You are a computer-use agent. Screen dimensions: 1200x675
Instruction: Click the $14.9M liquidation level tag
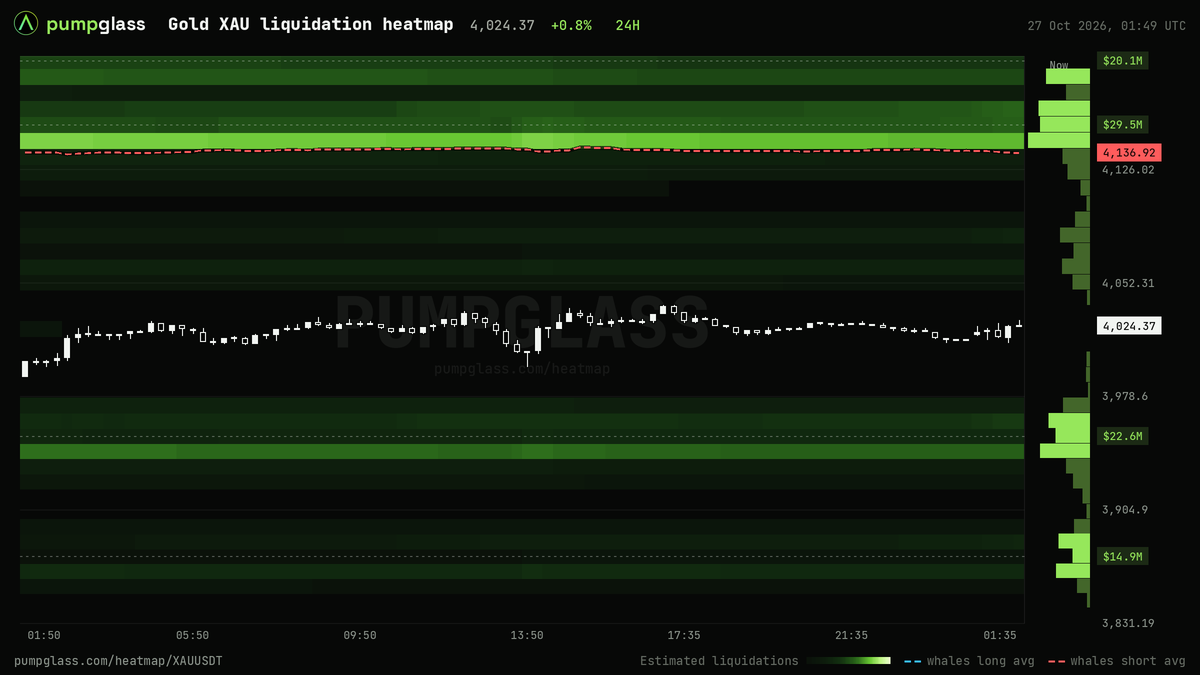pos(1123,556)
